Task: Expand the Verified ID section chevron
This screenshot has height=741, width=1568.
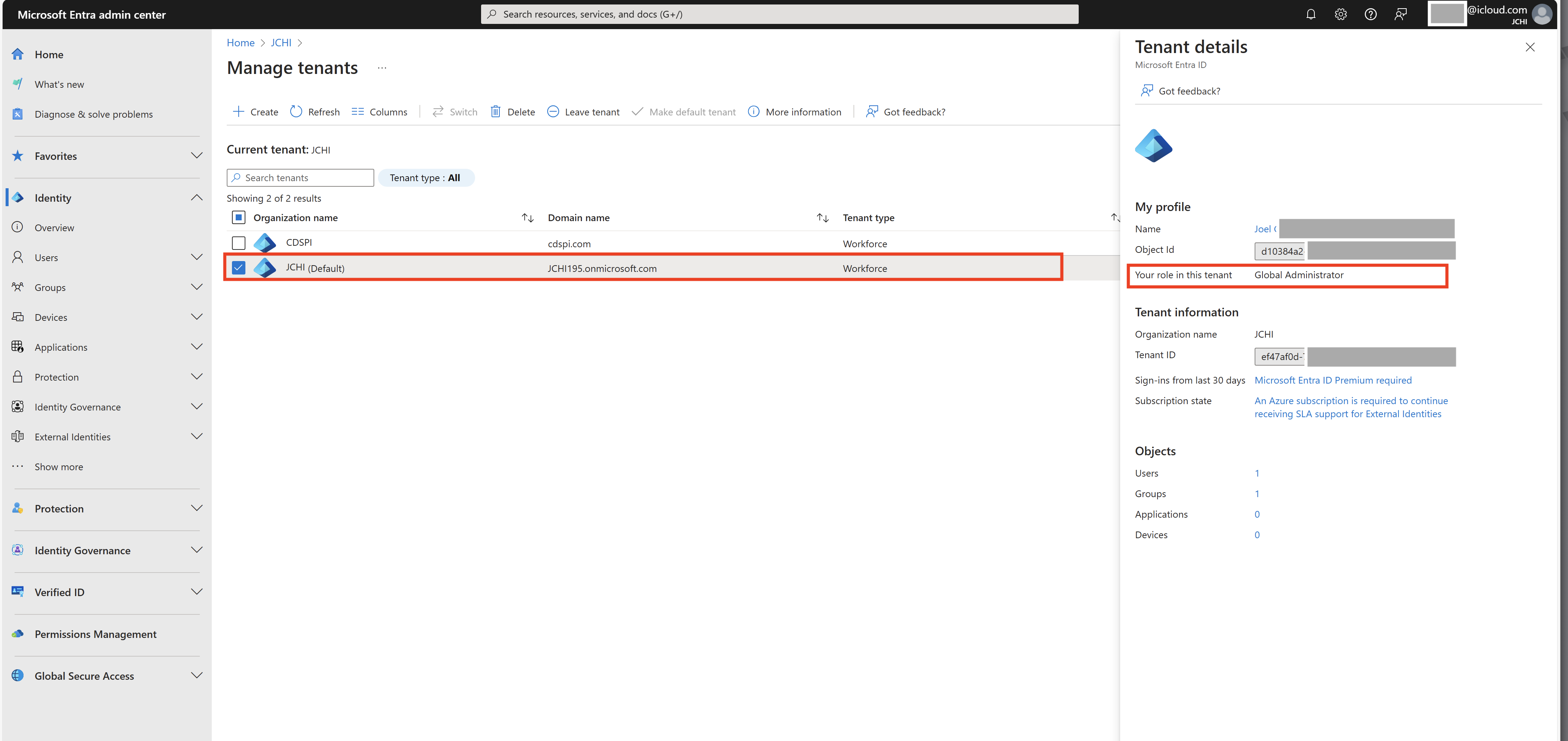Action: 196,592
